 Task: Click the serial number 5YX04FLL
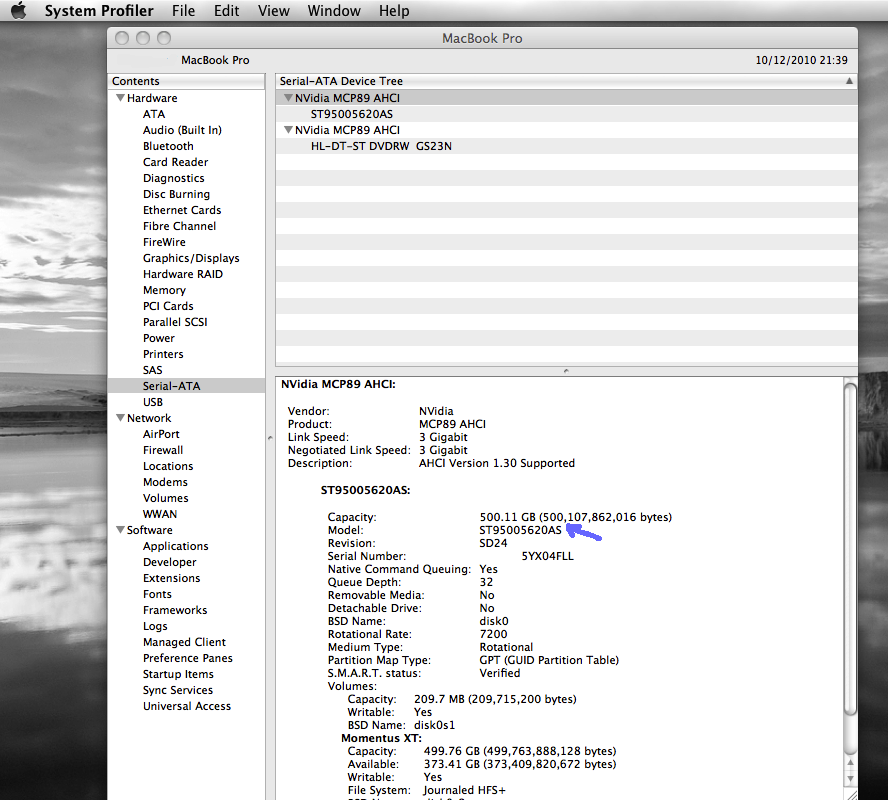pos(547,556)
